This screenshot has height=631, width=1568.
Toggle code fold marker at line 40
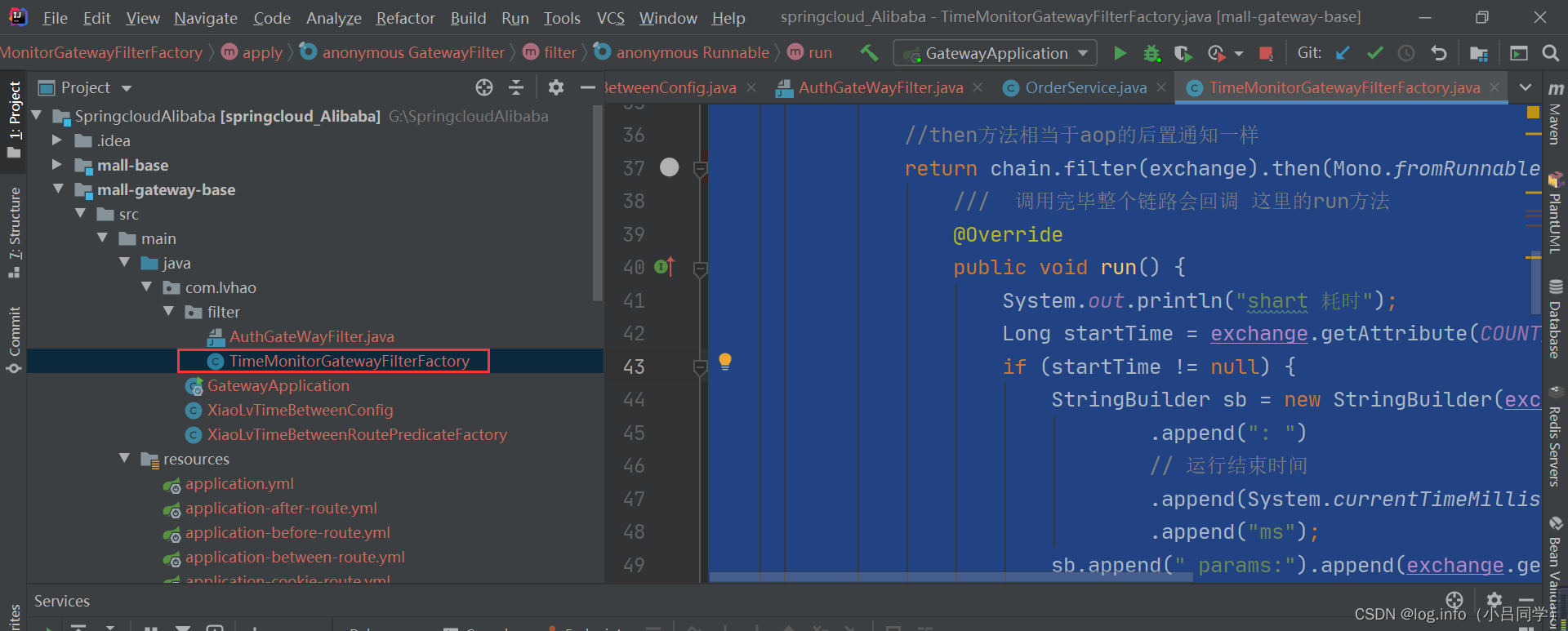(x=700, y=269)
